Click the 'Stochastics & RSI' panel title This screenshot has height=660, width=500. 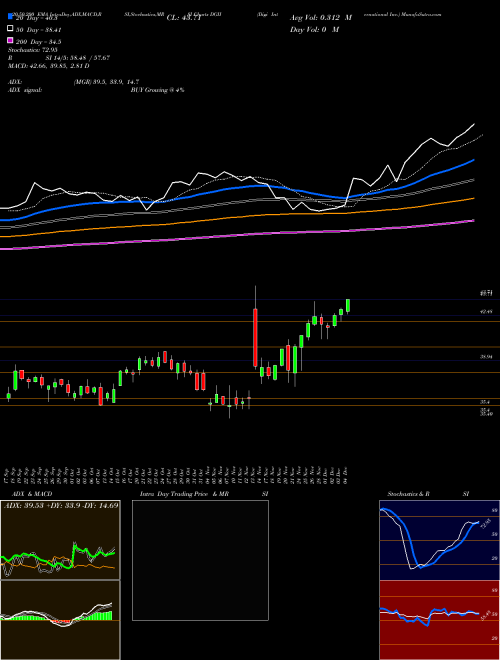pos(428,494)
